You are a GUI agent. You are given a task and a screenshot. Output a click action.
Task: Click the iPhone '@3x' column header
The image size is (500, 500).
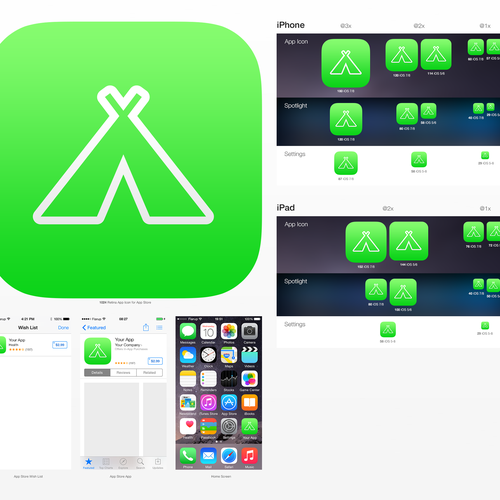(x=346, y=26)
